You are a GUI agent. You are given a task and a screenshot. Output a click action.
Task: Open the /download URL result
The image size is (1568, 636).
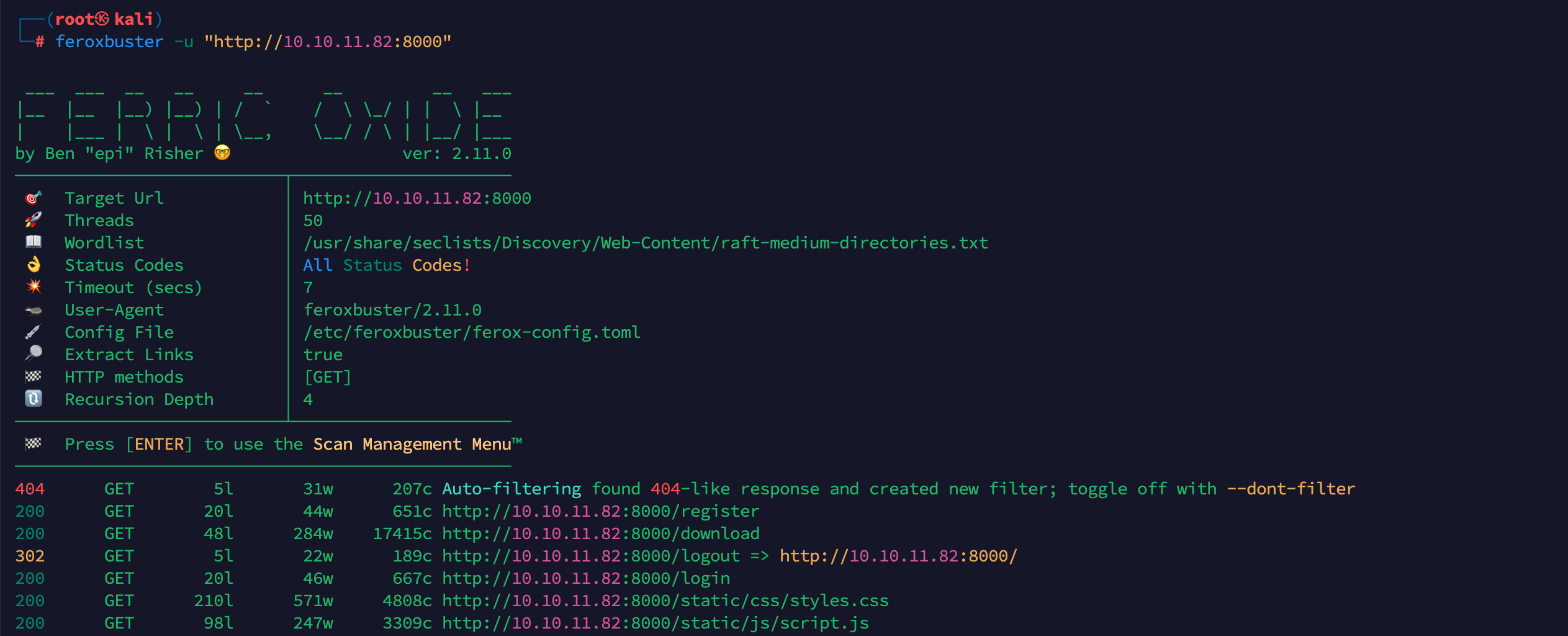pos(601,534)
